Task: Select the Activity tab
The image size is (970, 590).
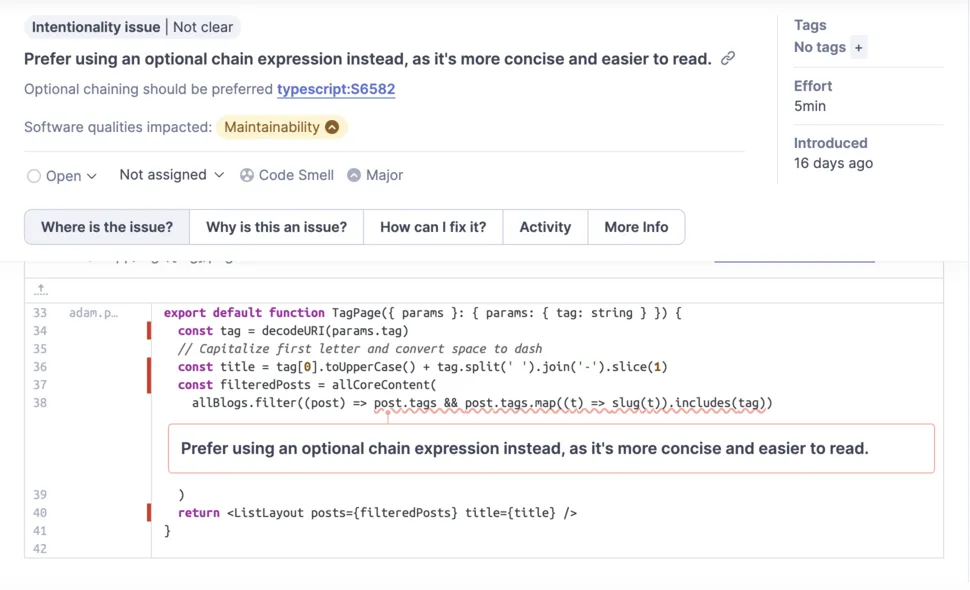Action: pyautogui.click(x=545, y=227)
